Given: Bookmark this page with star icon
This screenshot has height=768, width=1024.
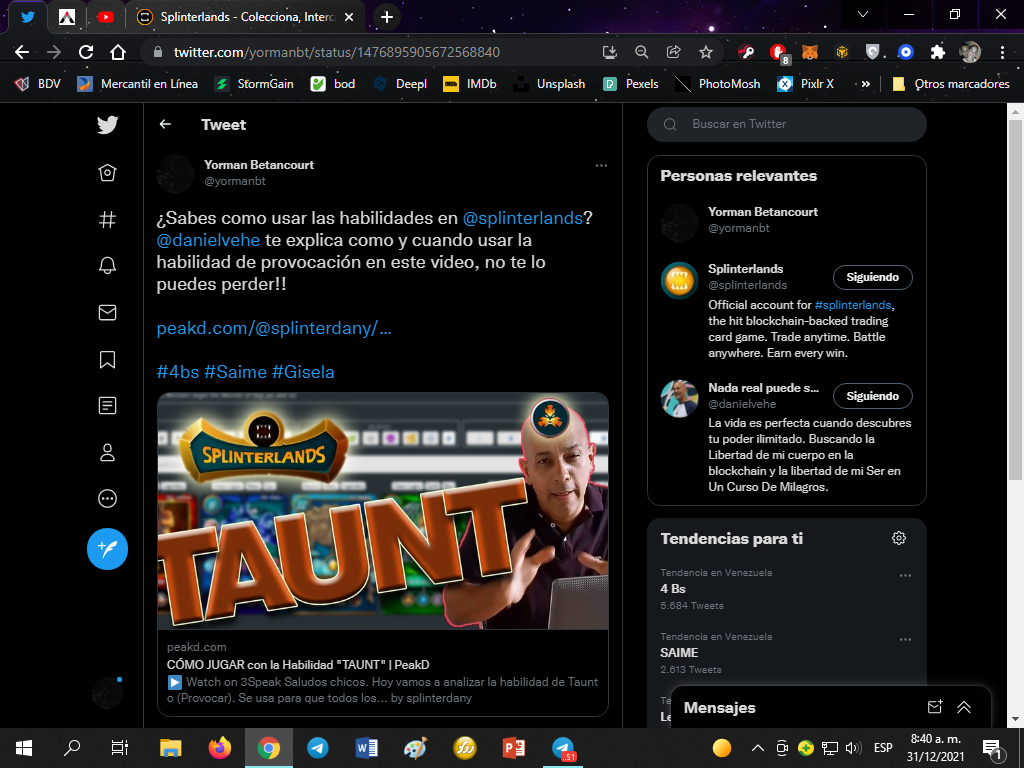Looking at the screenshot, I should (x=706, y=52).
